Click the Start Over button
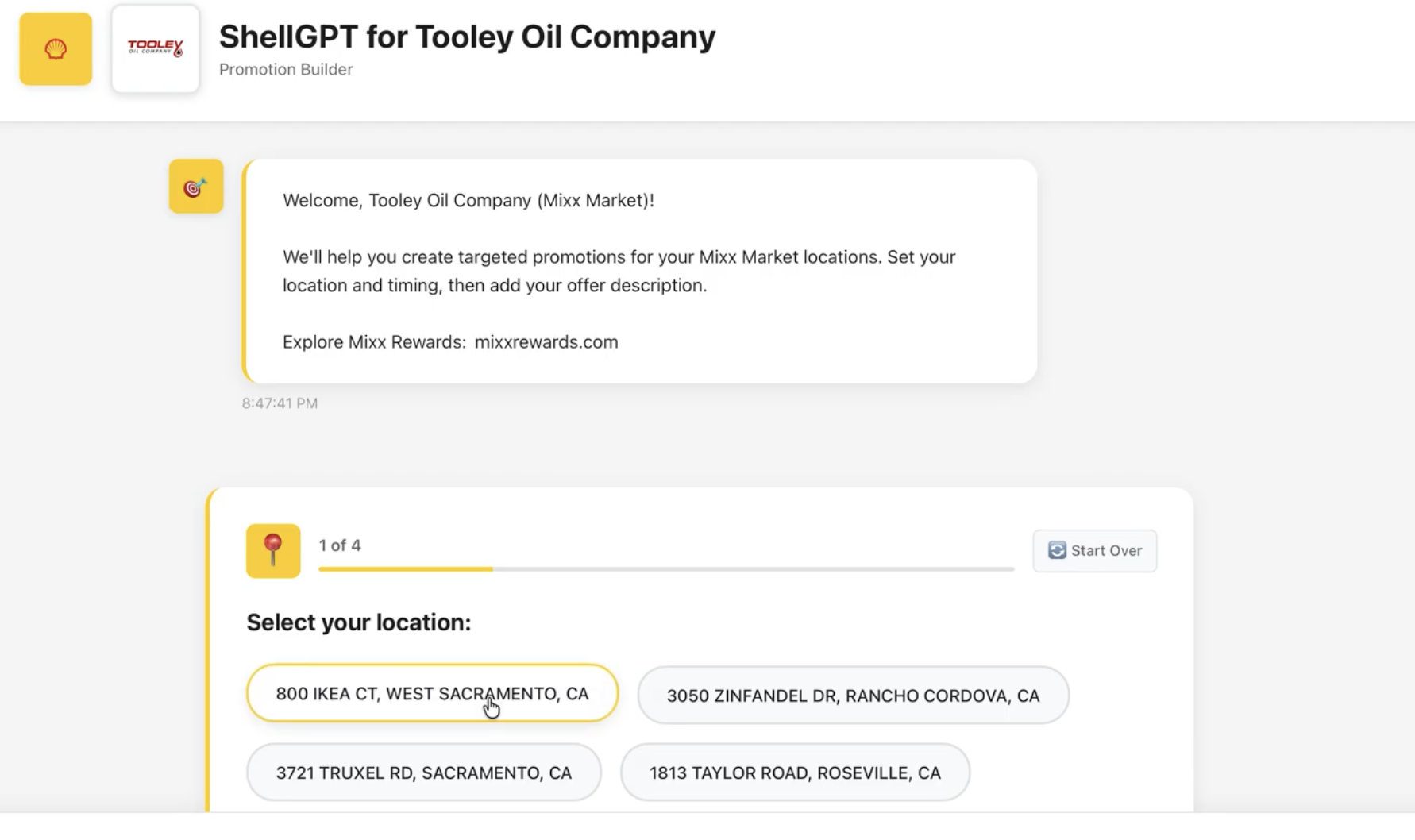 click(1094, 550)
